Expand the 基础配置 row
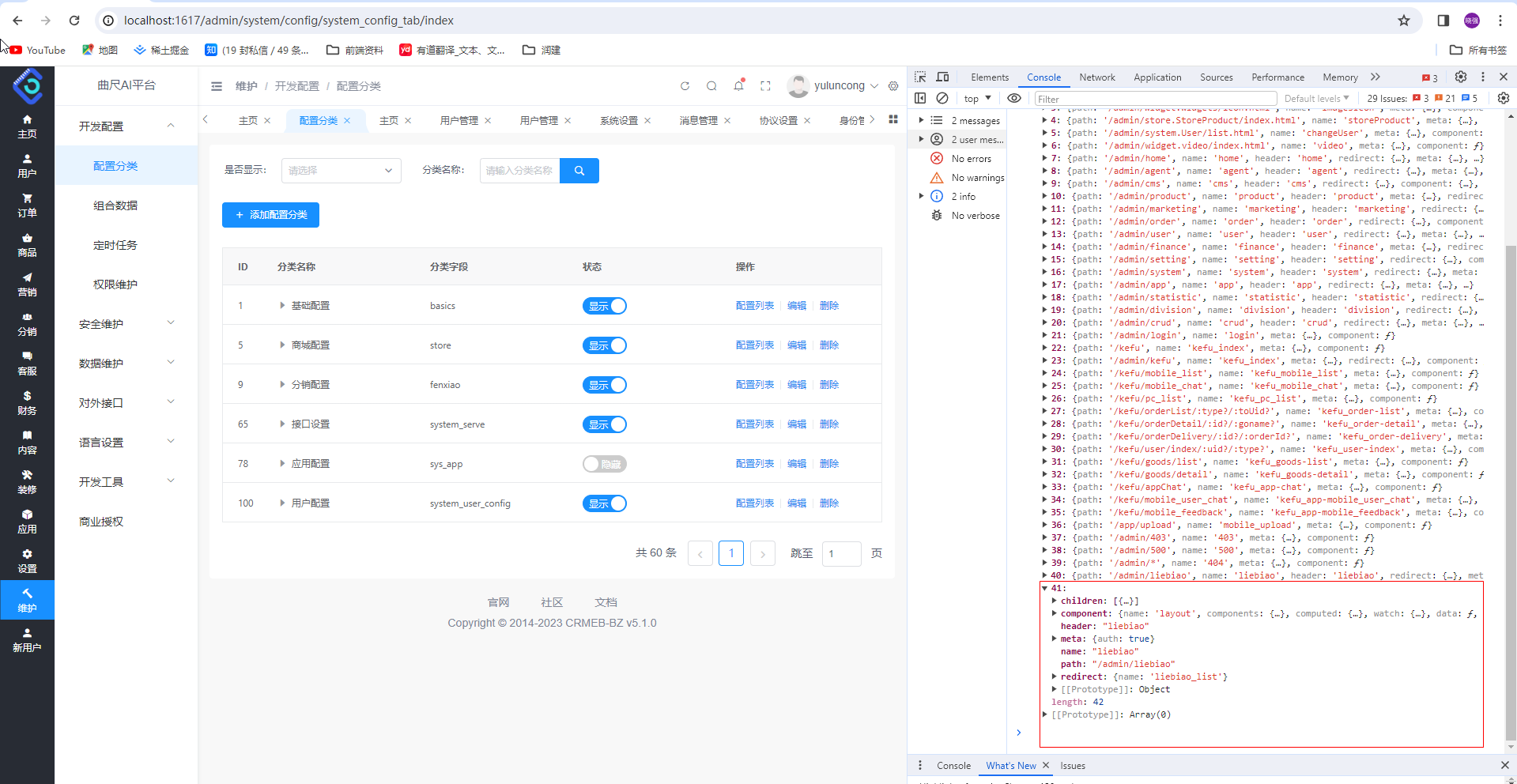Viewport: 1517px width, 784px height. coord(282,306)
